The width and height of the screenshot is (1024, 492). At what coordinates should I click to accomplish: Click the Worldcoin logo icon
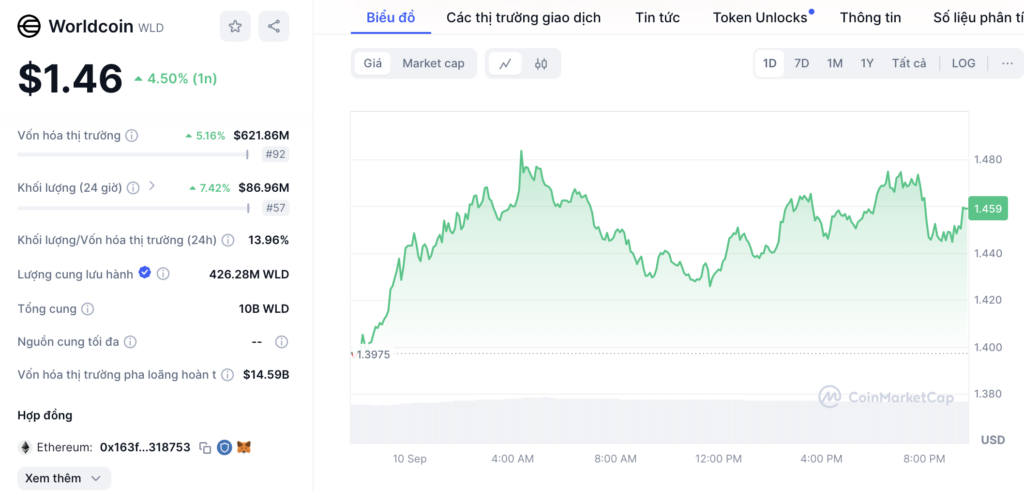(x=29, y=27)
